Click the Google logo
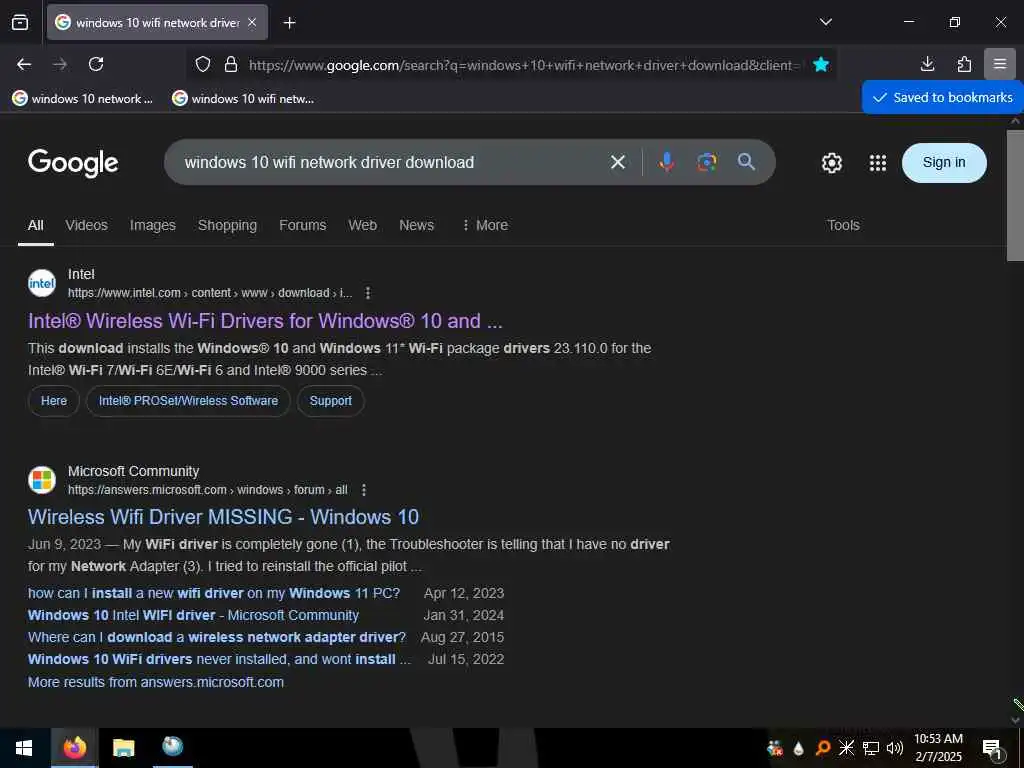The width and height of the screenshot is (1024, 768). 73,163
